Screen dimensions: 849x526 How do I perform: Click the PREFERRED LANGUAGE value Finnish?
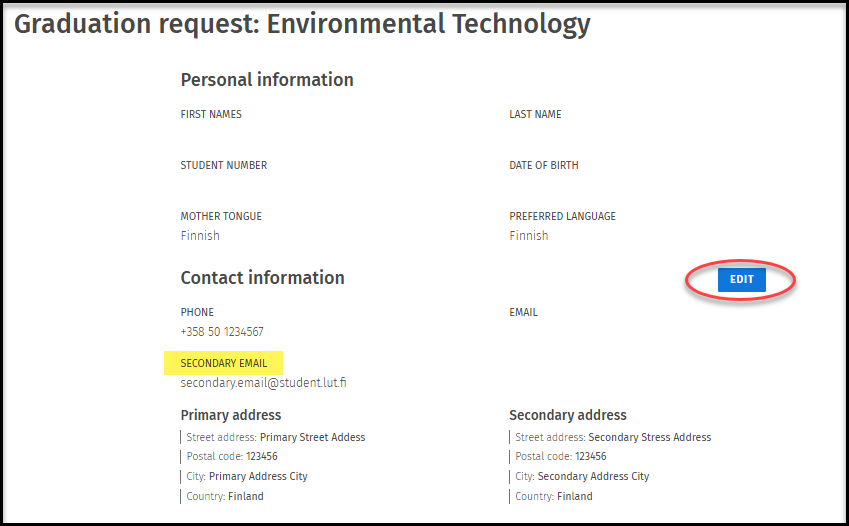pos(529,236)
